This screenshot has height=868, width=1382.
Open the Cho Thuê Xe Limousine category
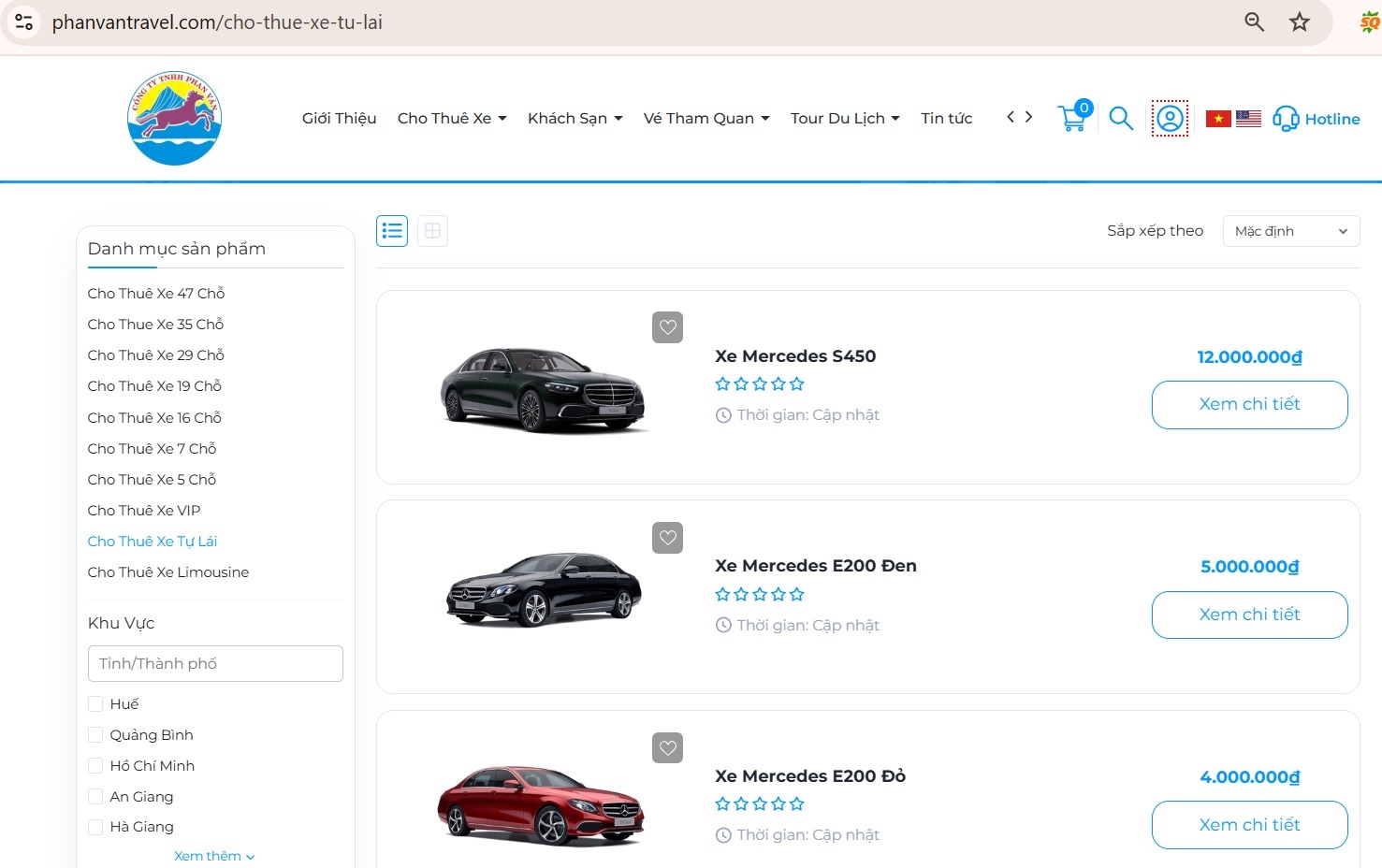point(168,572)
